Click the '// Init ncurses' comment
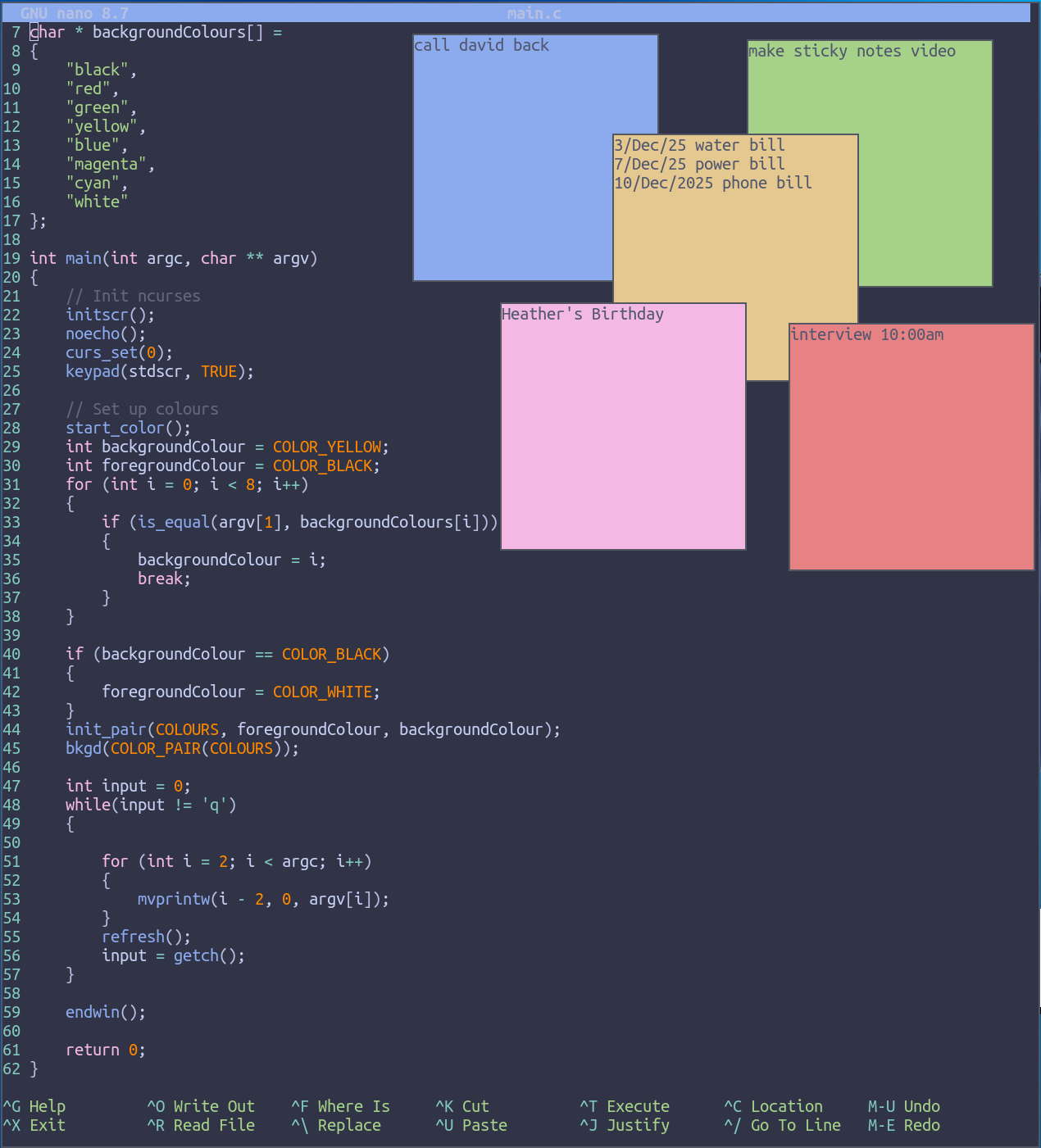This screenshot has width=1041, height=1148. pyautogui.click(x=133, y=296)
